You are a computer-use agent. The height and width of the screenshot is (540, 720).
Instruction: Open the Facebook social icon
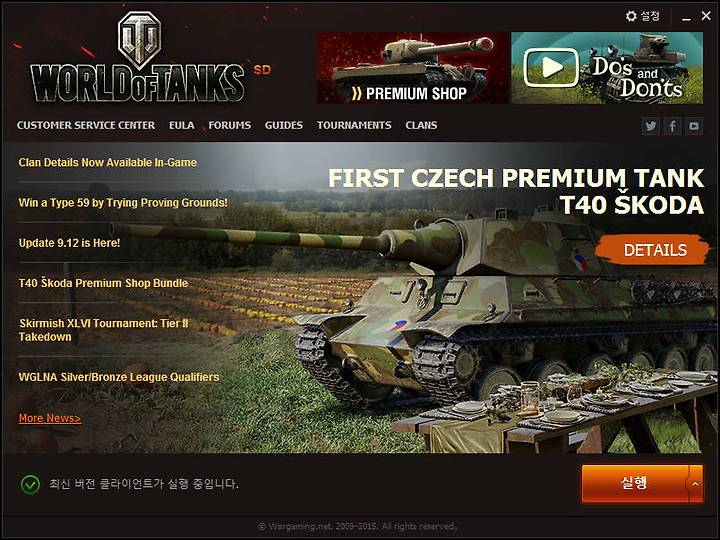coord(672,126)
